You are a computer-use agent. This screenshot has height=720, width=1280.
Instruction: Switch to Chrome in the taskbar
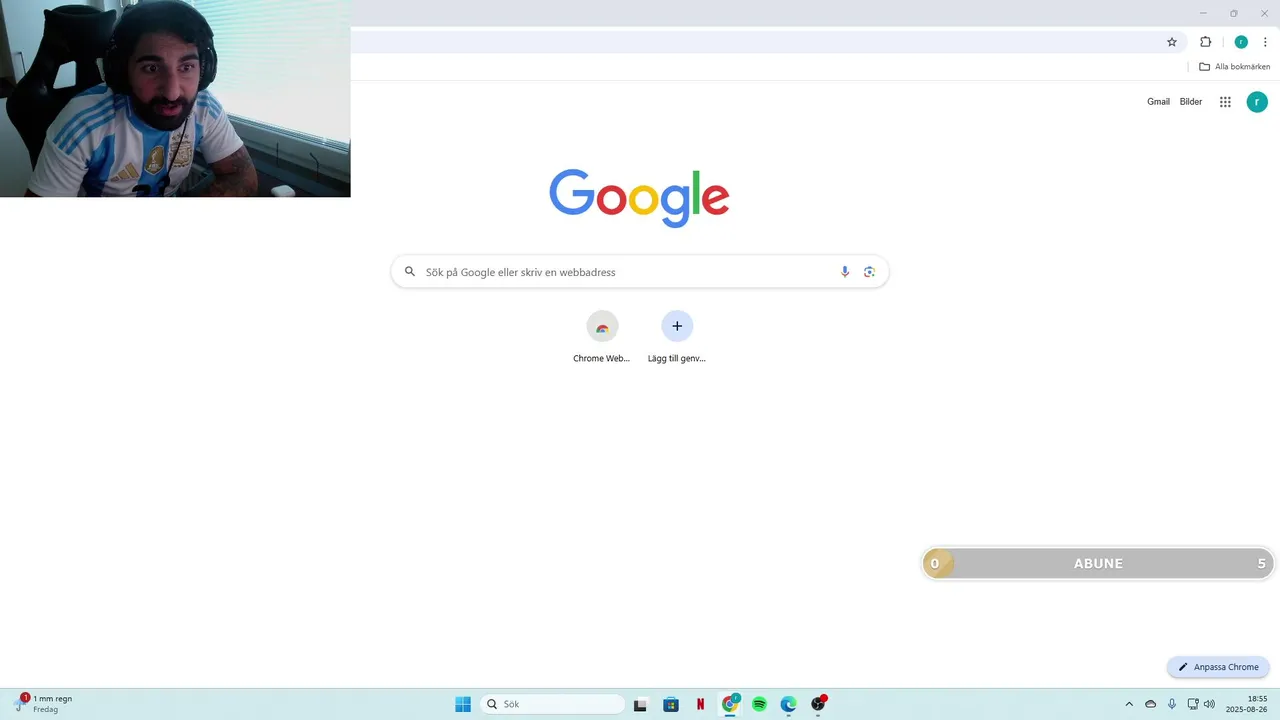pos(730,704)
